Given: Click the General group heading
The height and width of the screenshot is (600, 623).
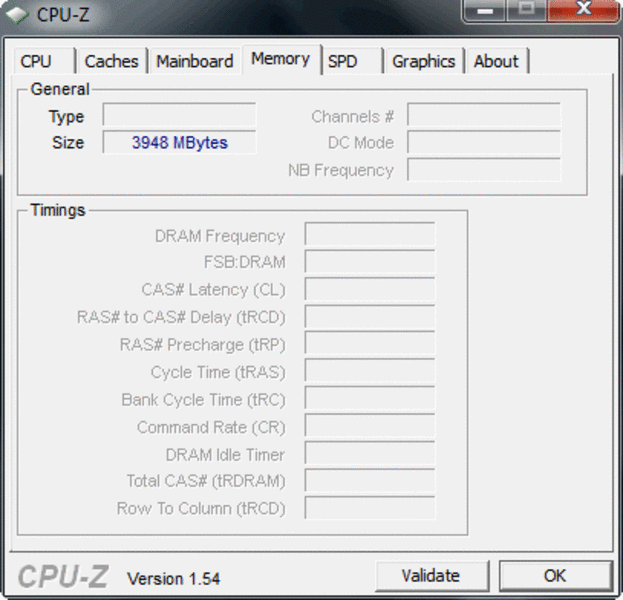Looking at the screenshot, I should (60, 89).
